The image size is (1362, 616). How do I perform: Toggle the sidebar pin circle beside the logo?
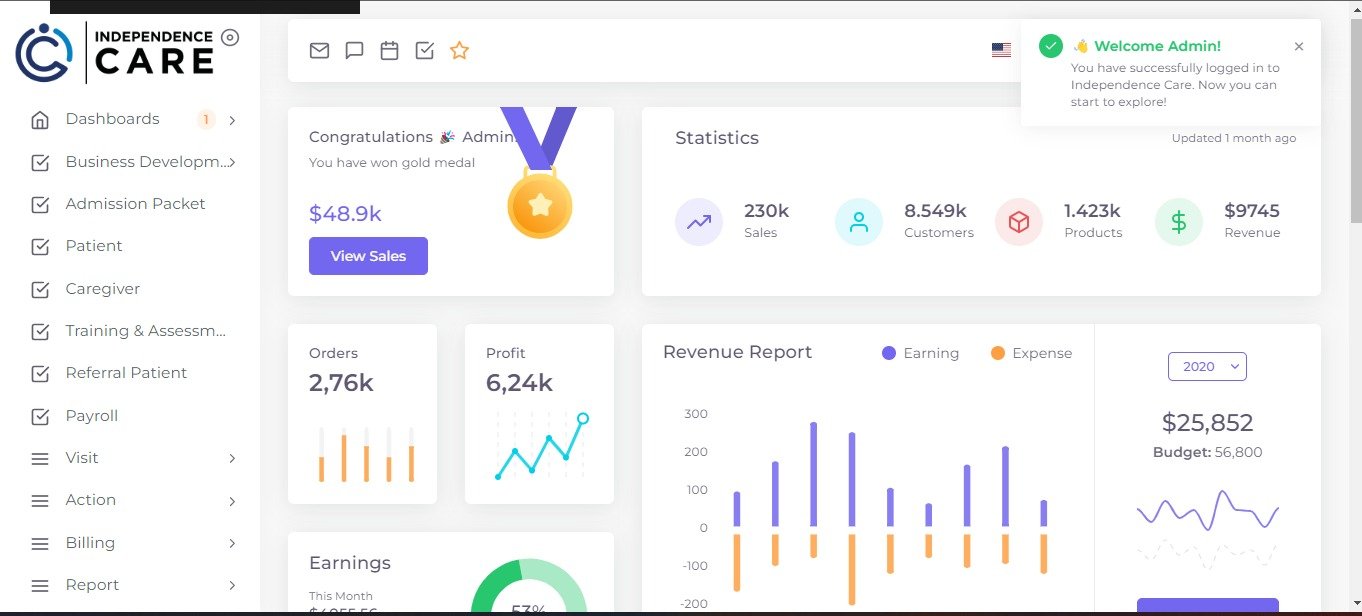[x=230, y=37]
